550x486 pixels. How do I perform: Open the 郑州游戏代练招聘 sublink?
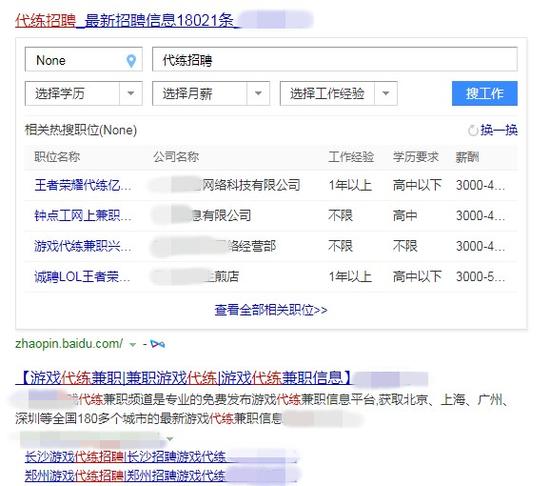(x=125, y=475)
